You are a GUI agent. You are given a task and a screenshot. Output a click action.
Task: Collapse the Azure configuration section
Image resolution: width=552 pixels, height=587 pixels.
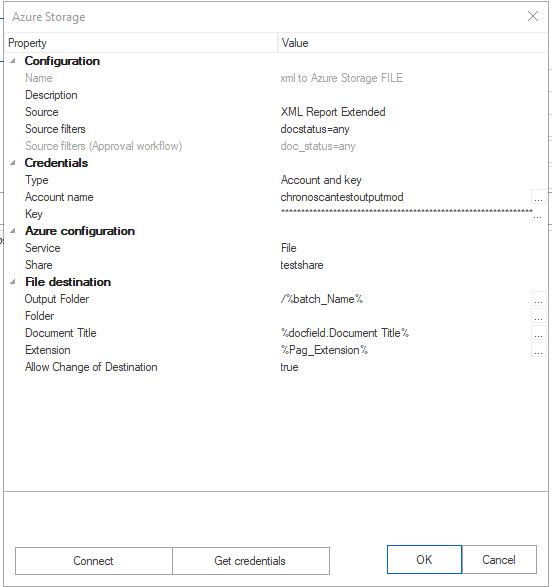[13, 231]
